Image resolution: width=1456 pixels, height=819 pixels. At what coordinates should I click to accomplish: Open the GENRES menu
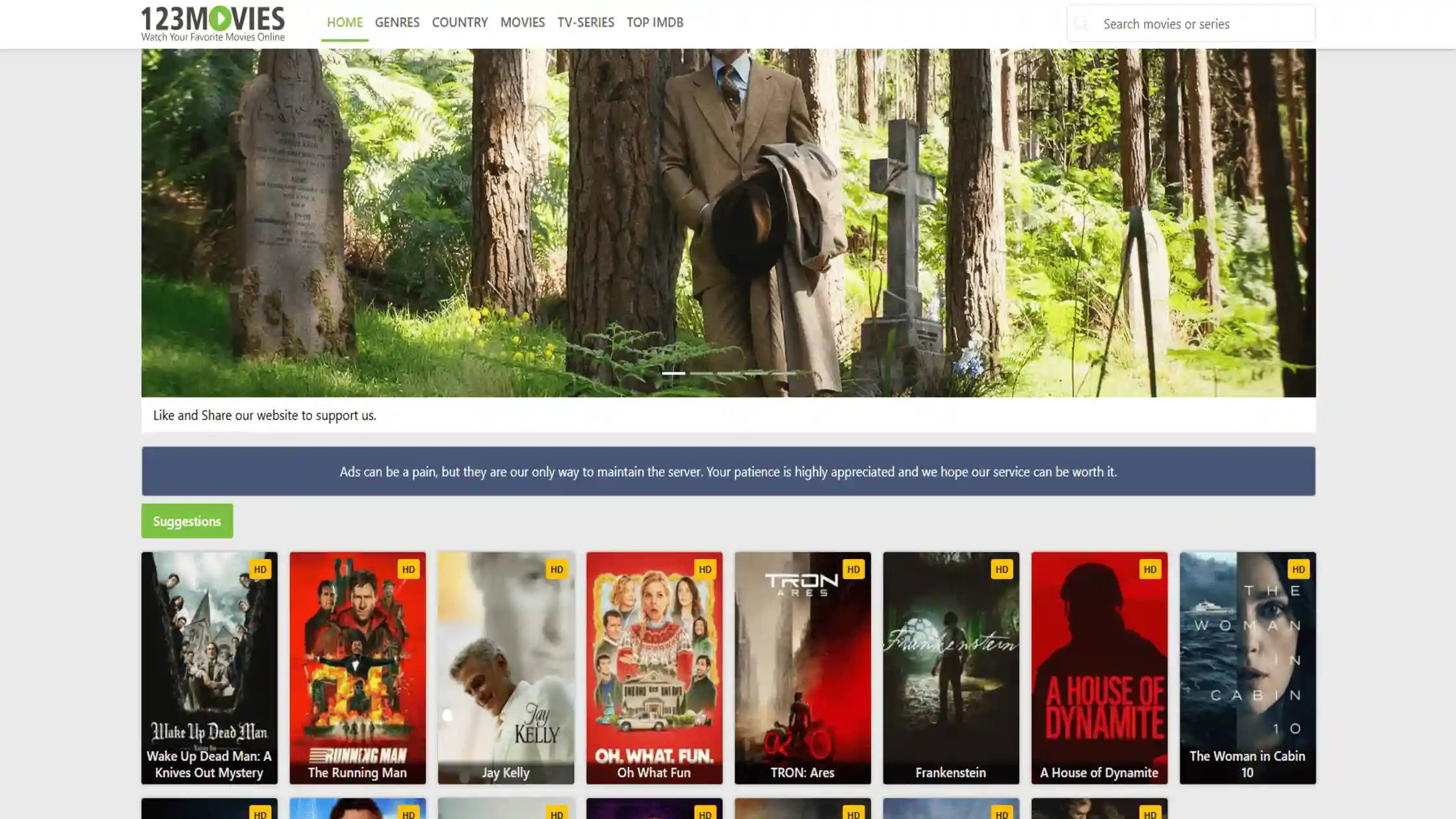click(x=396, y=22)
